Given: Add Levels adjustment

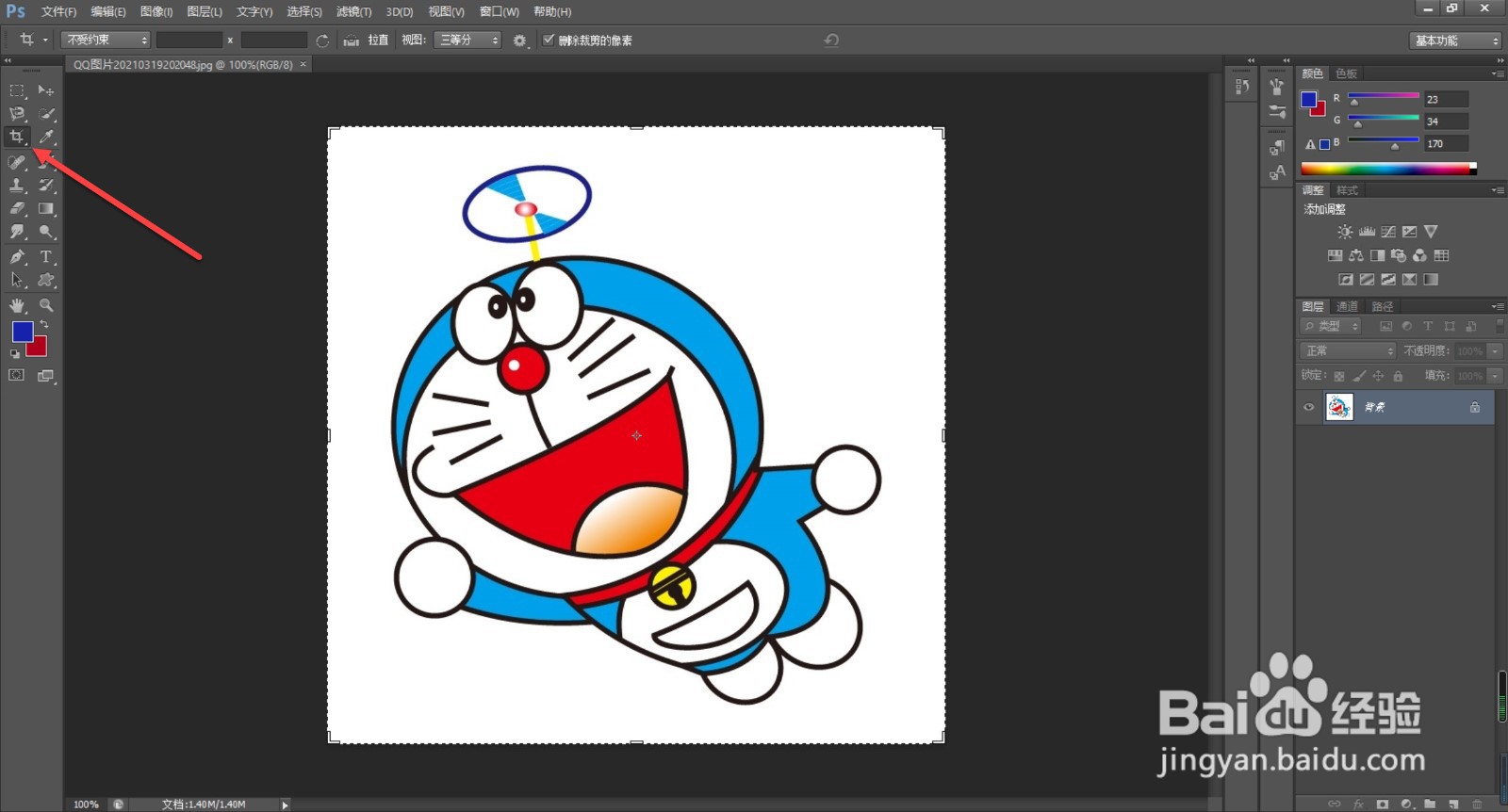Looking at the screenshot, I should [1367, 232].
